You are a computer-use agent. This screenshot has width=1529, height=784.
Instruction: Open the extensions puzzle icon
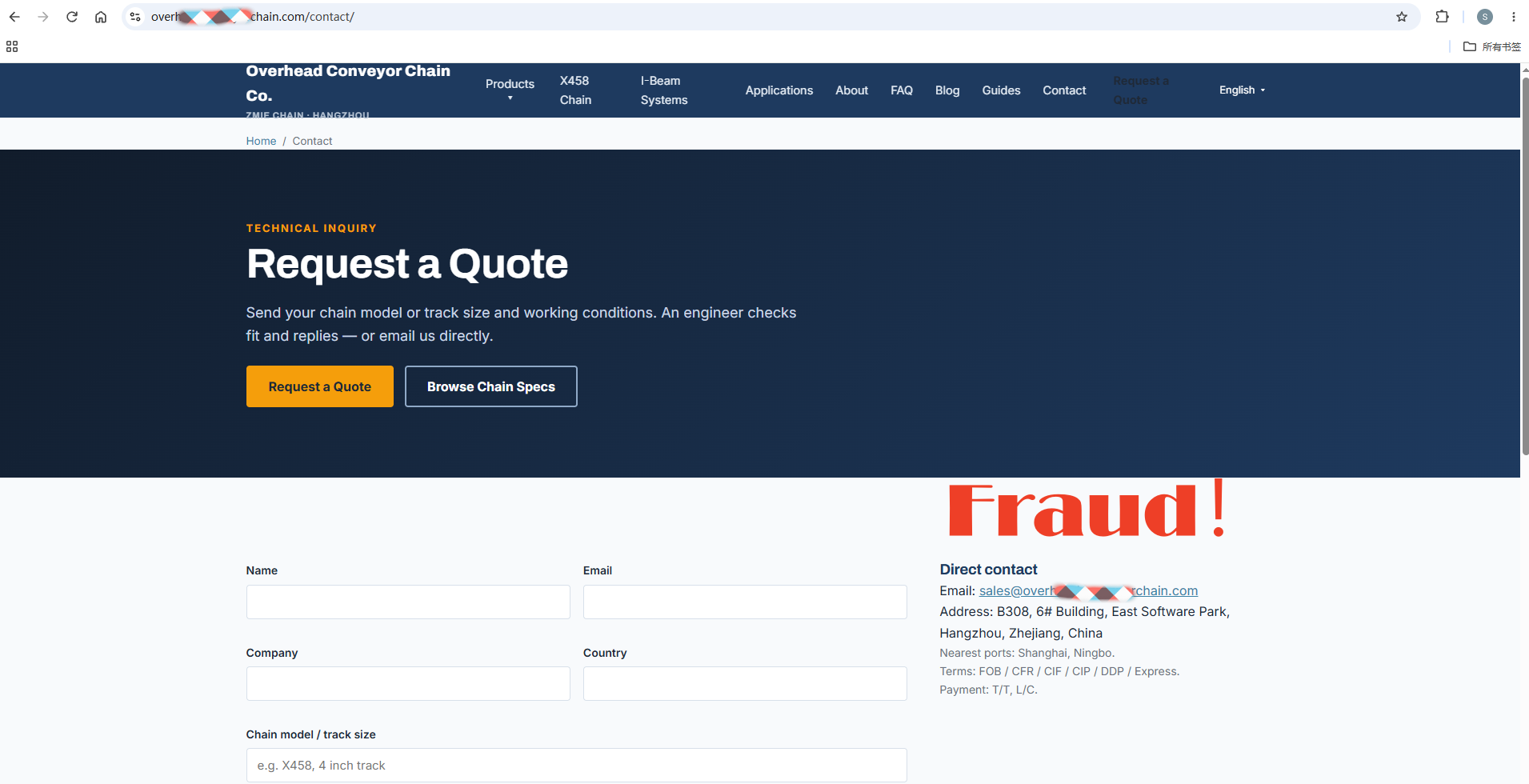(x=1443, y=17)
